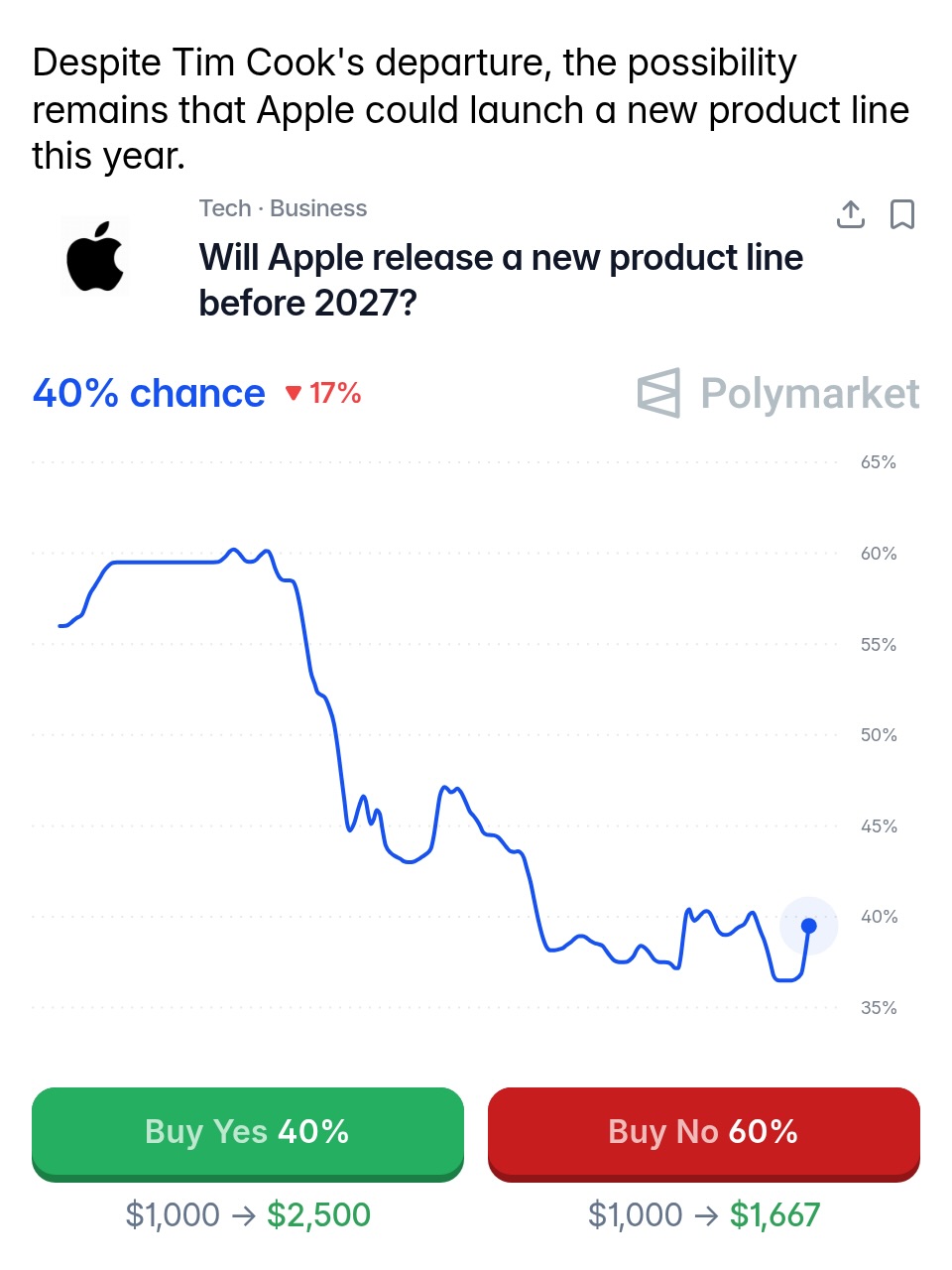Click the $1,000 → $1,667 payout text
Image resolution: width=952 pixels, height=1270 pixels.
(x=704, y=1214)
